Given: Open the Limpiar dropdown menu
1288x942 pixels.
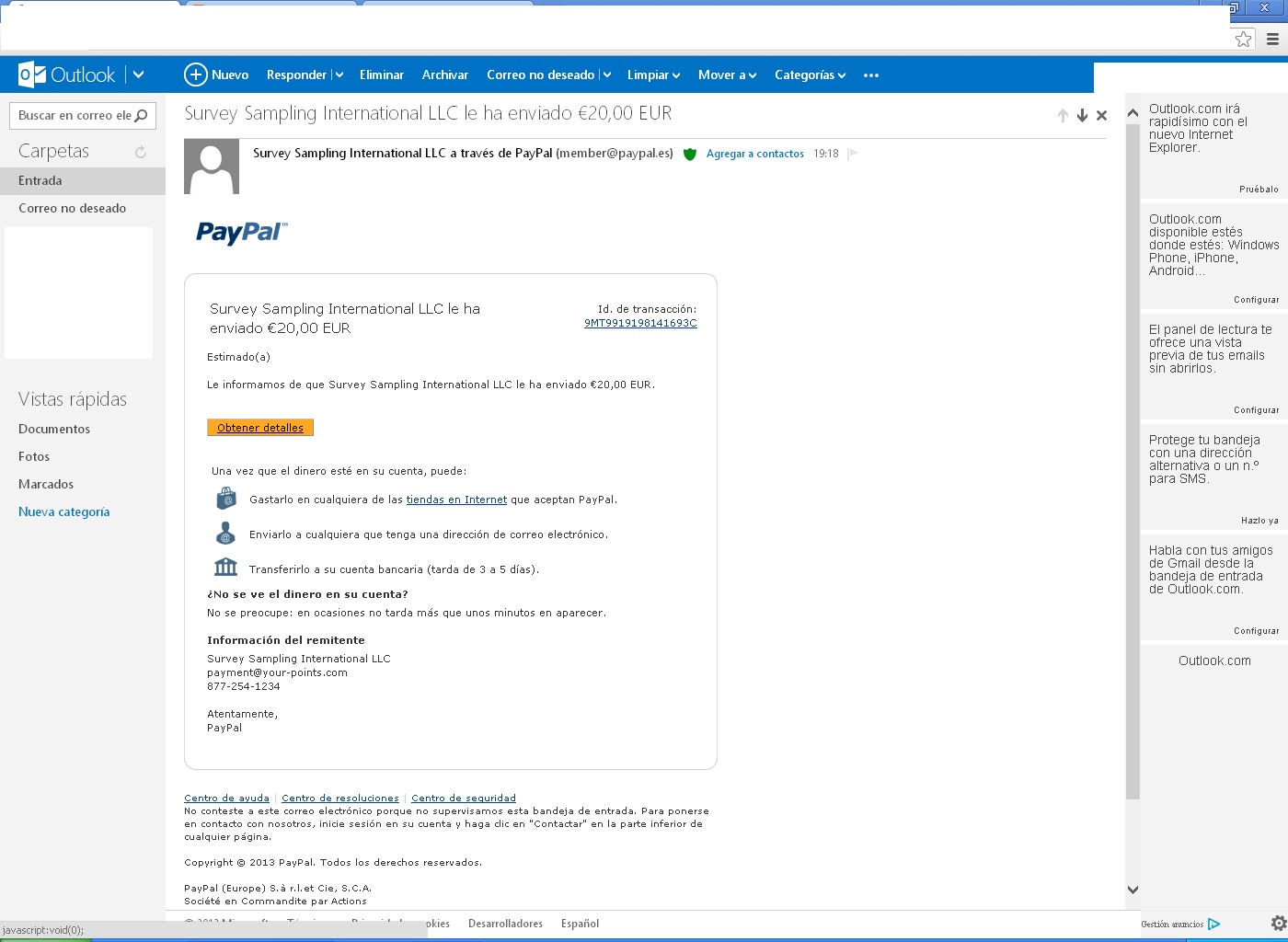Looking at the screenshot, I should click(x=653, y=75).
